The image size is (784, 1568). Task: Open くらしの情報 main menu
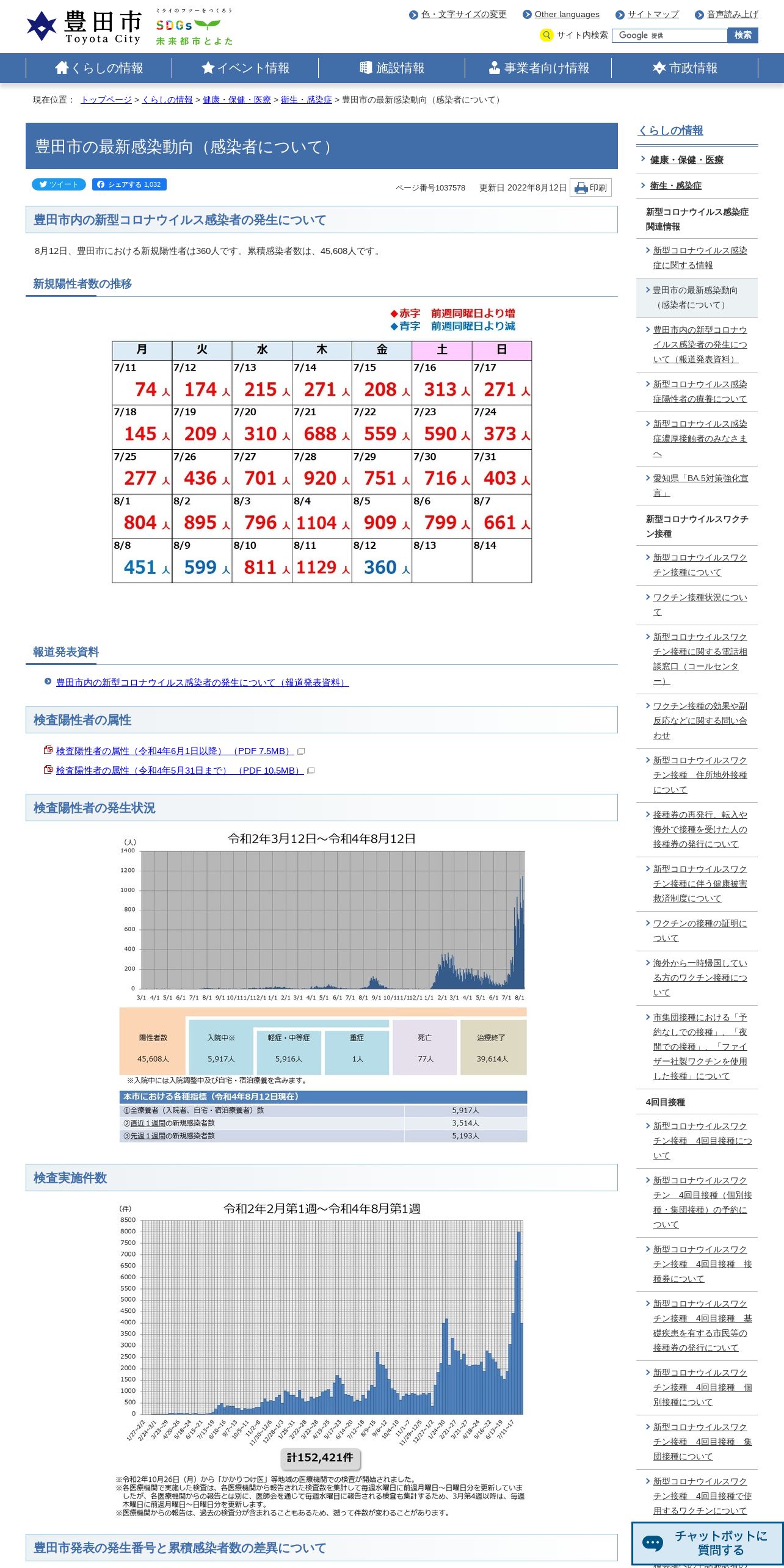point(99,68)
